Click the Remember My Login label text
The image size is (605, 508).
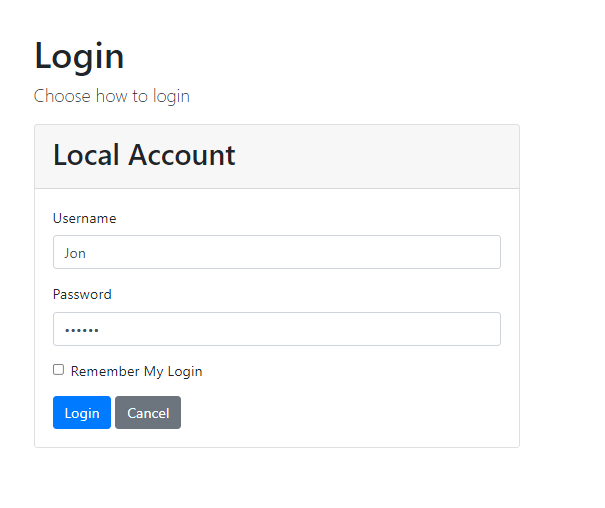coord(136,371)
